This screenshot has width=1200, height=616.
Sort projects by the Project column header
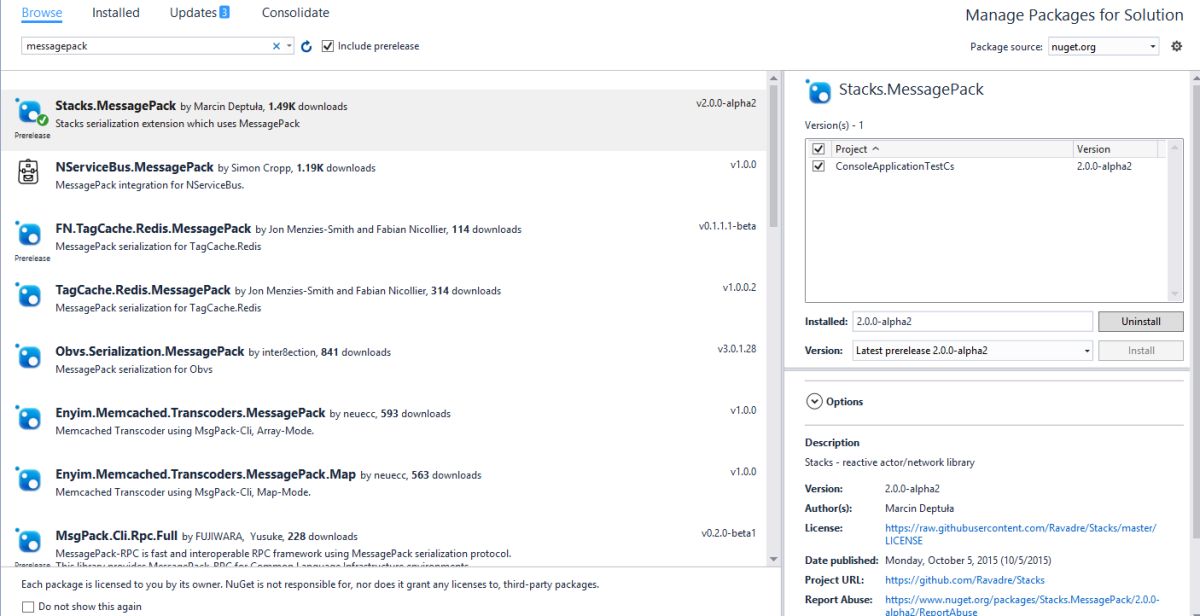pos(952,148)
